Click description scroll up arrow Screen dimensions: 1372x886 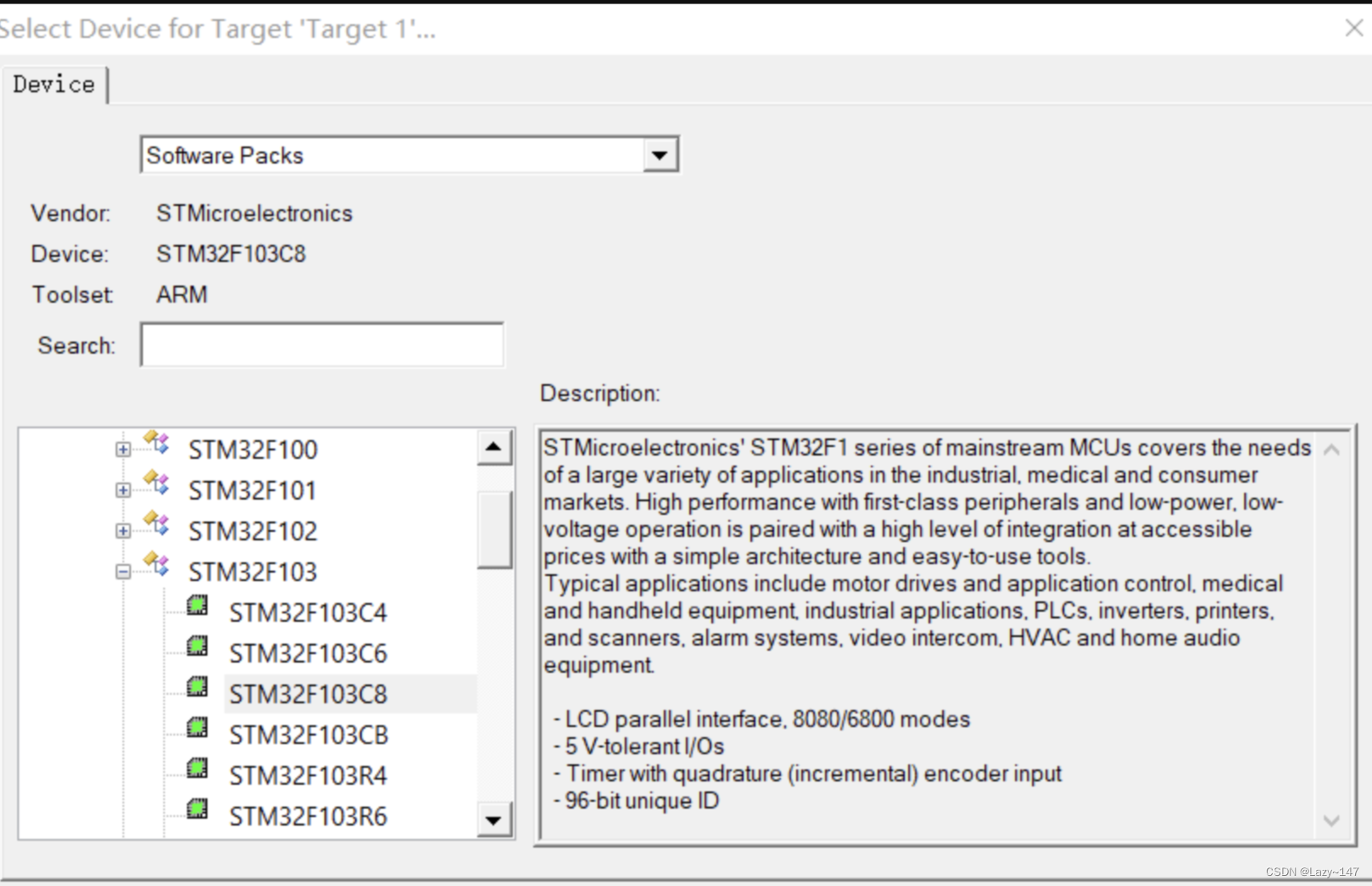1332,450
